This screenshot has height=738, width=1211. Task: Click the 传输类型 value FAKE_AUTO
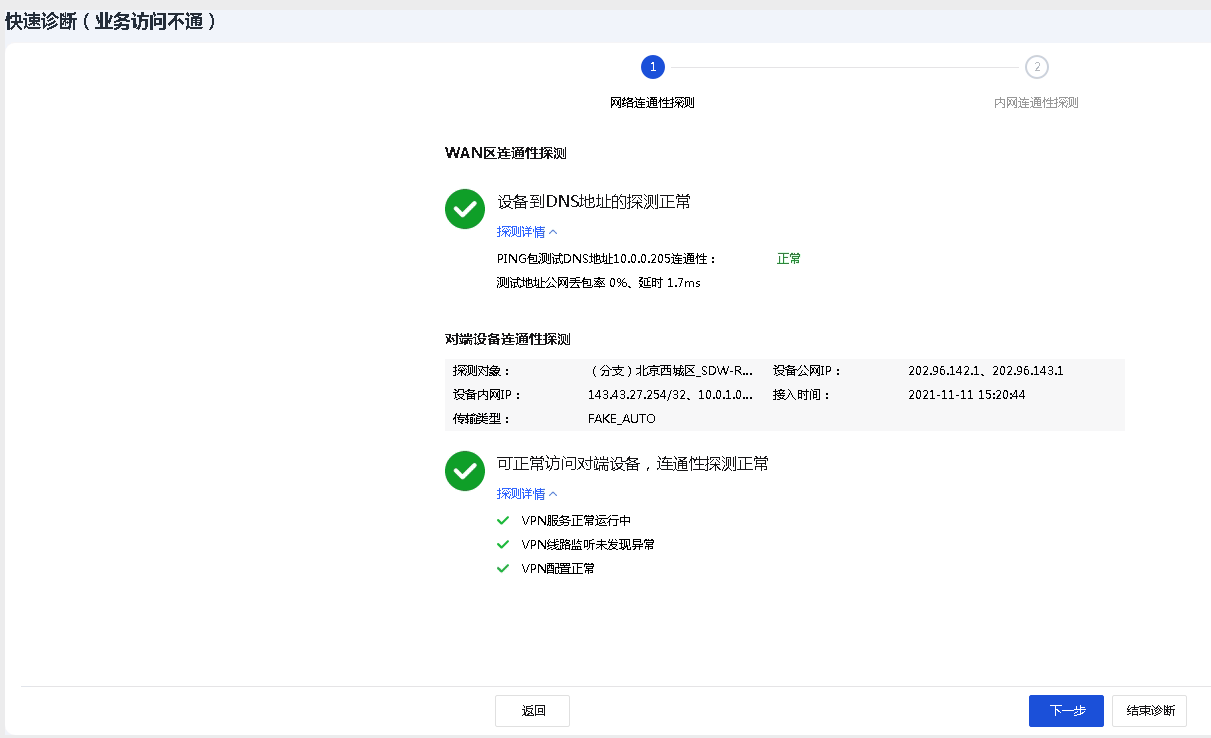[x=621, y=419]
